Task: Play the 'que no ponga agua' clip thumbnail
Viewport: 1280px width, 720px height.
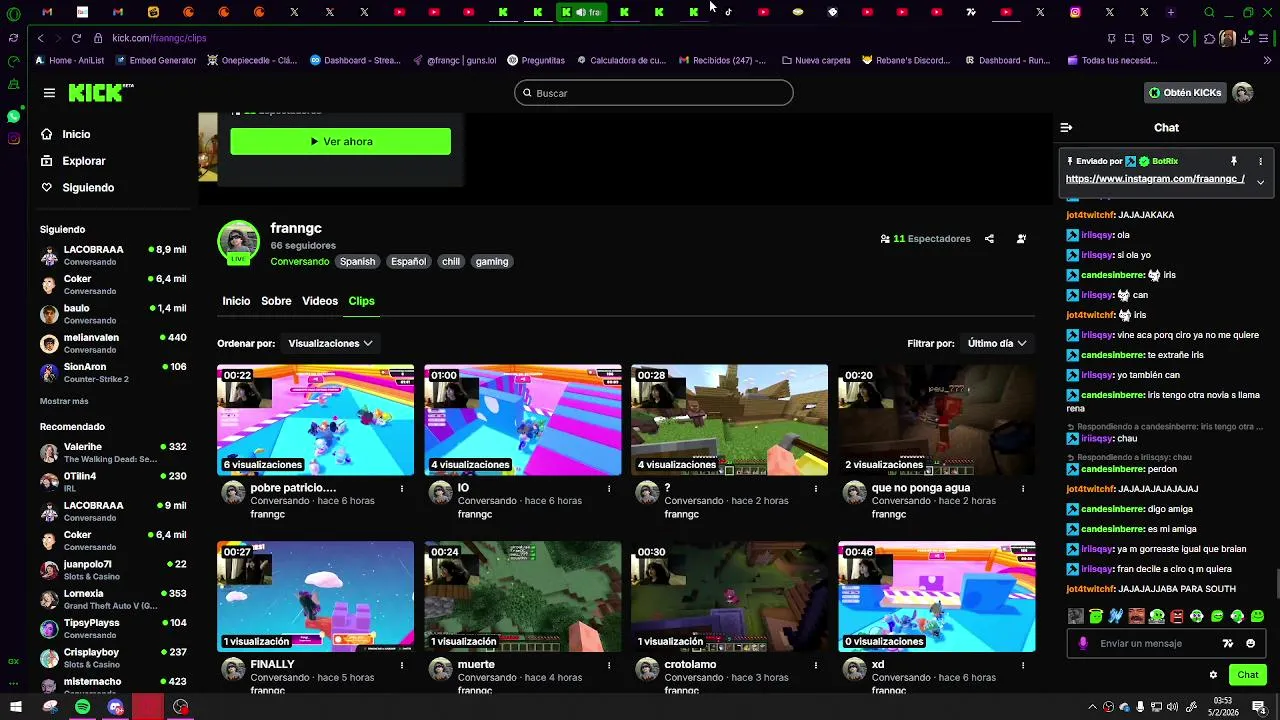Action: coord(937,420)
